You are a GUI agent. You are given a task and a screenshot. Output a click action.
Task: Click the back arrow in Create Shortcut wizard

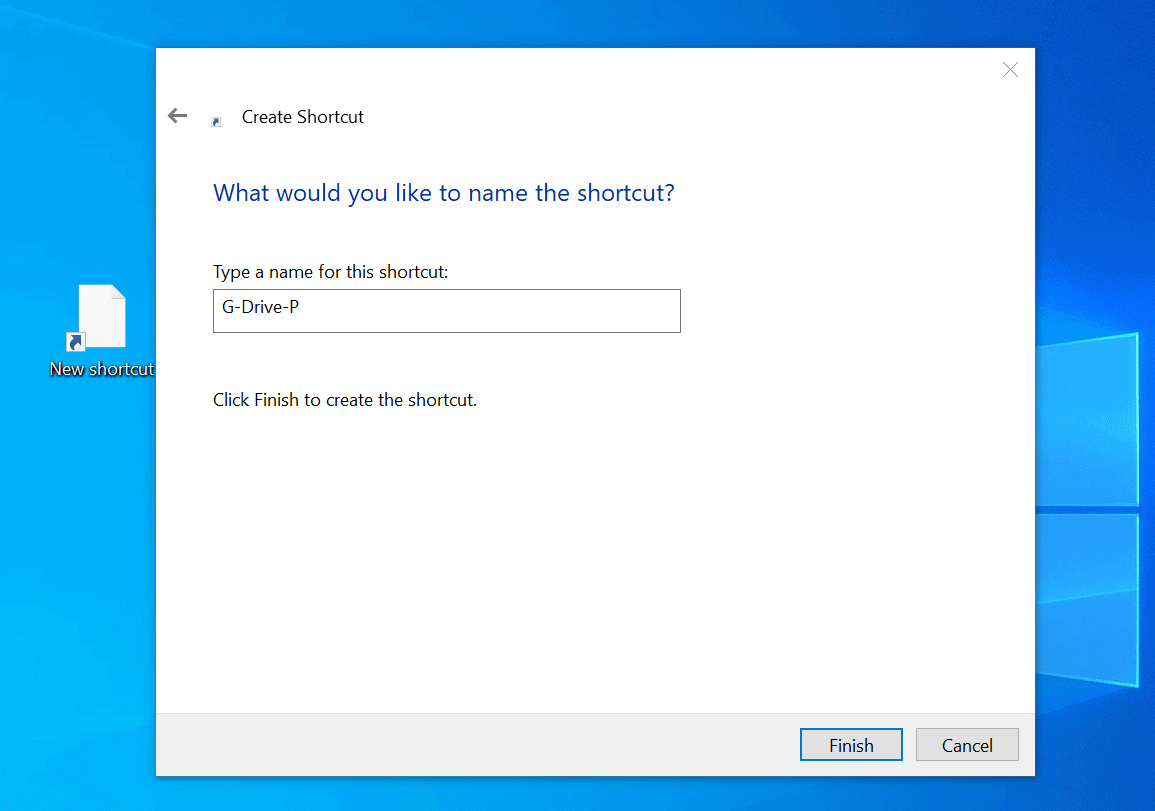pyautogui.click(x=177, y=115)
